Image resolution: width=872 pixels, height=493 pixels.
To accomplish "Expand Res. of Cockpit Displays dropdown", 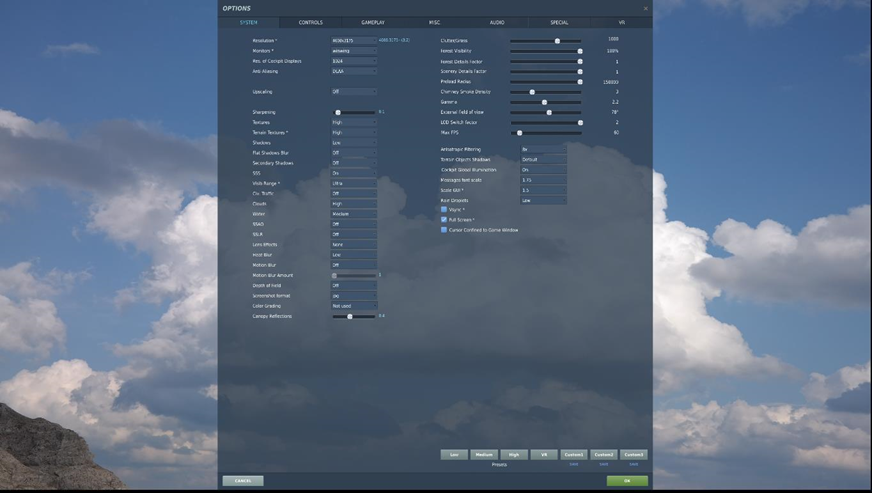I will 354,61.
